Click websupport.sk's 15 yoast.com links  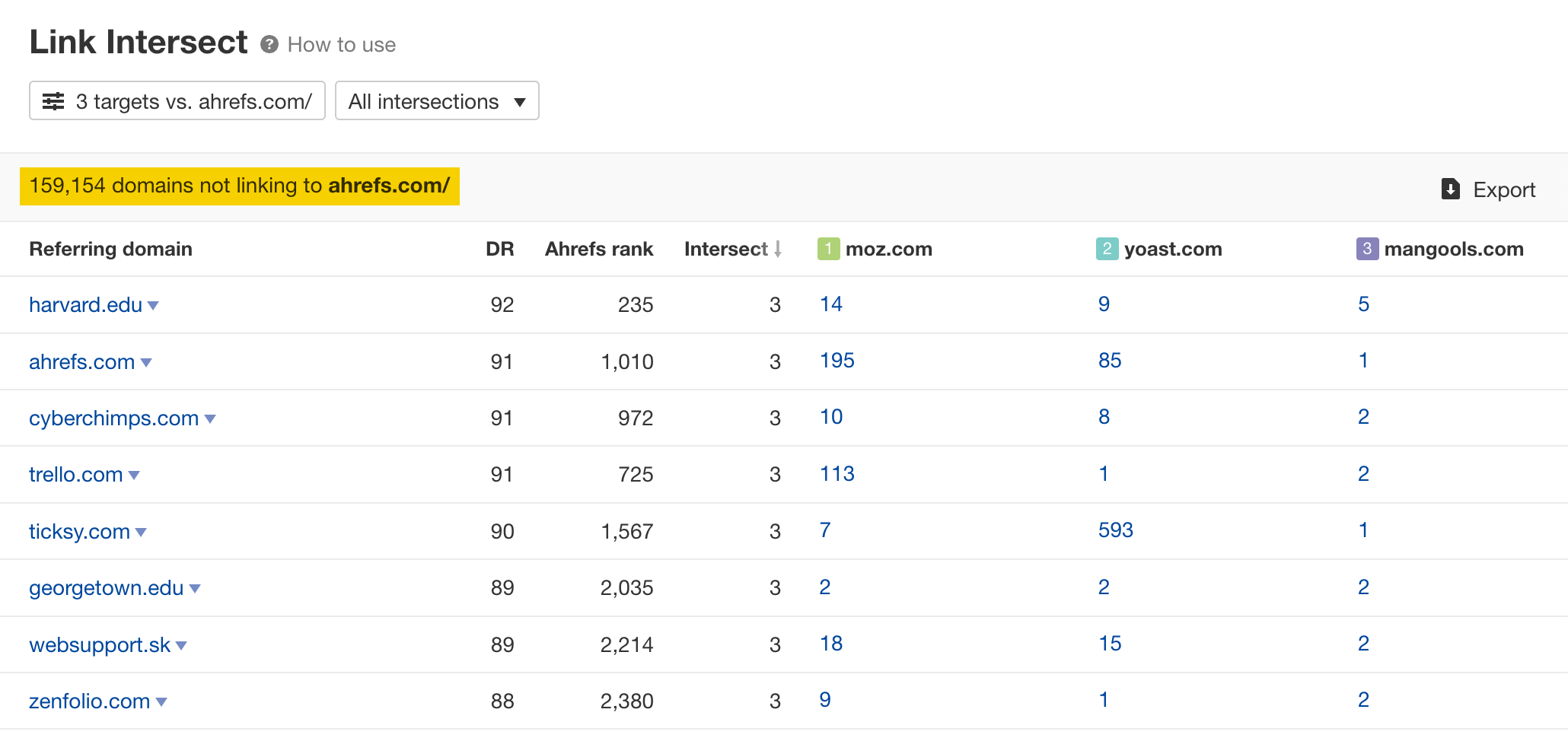click(1110, 644)
